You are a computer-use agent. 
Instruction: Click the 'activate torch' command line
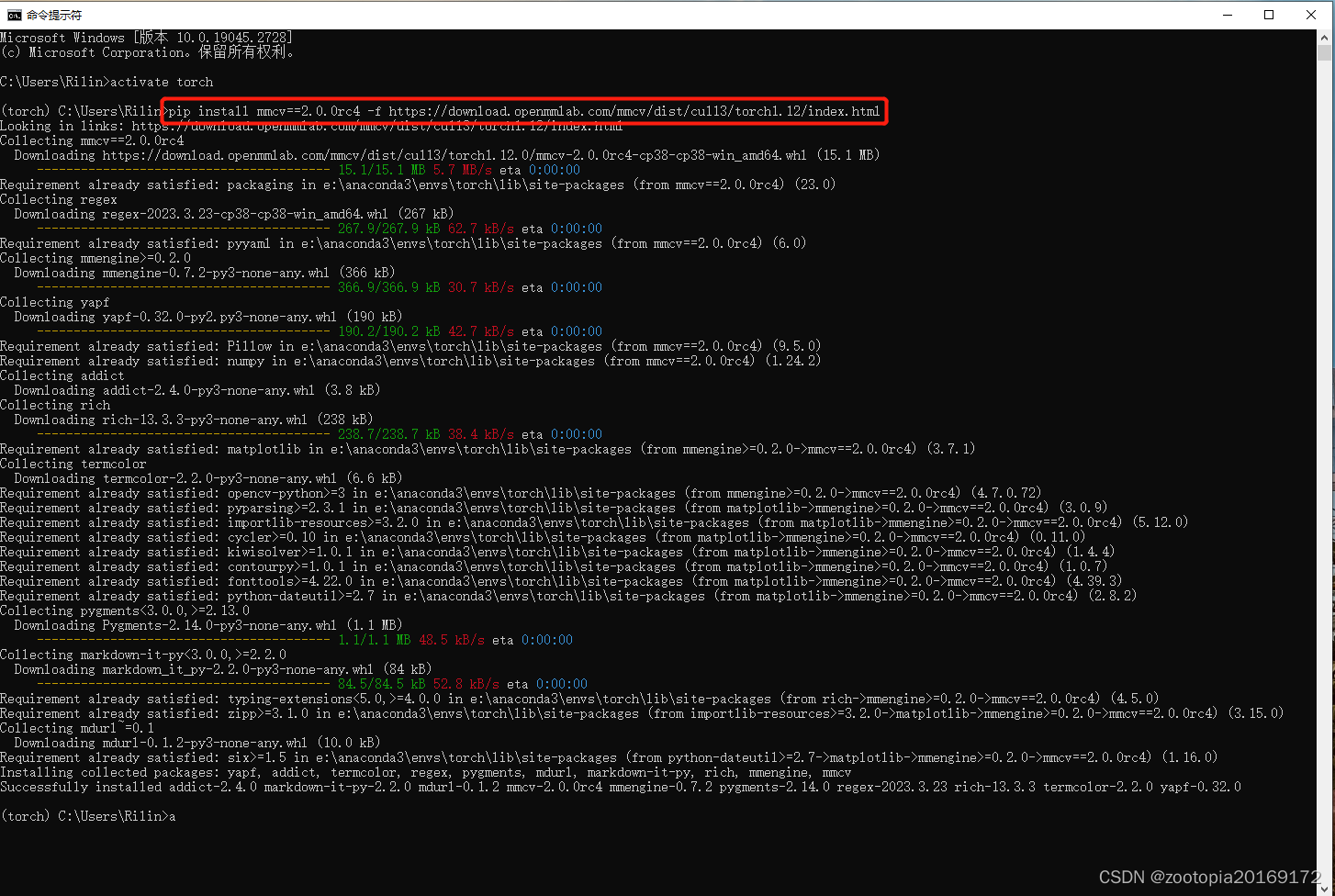[x=107, y=82]
